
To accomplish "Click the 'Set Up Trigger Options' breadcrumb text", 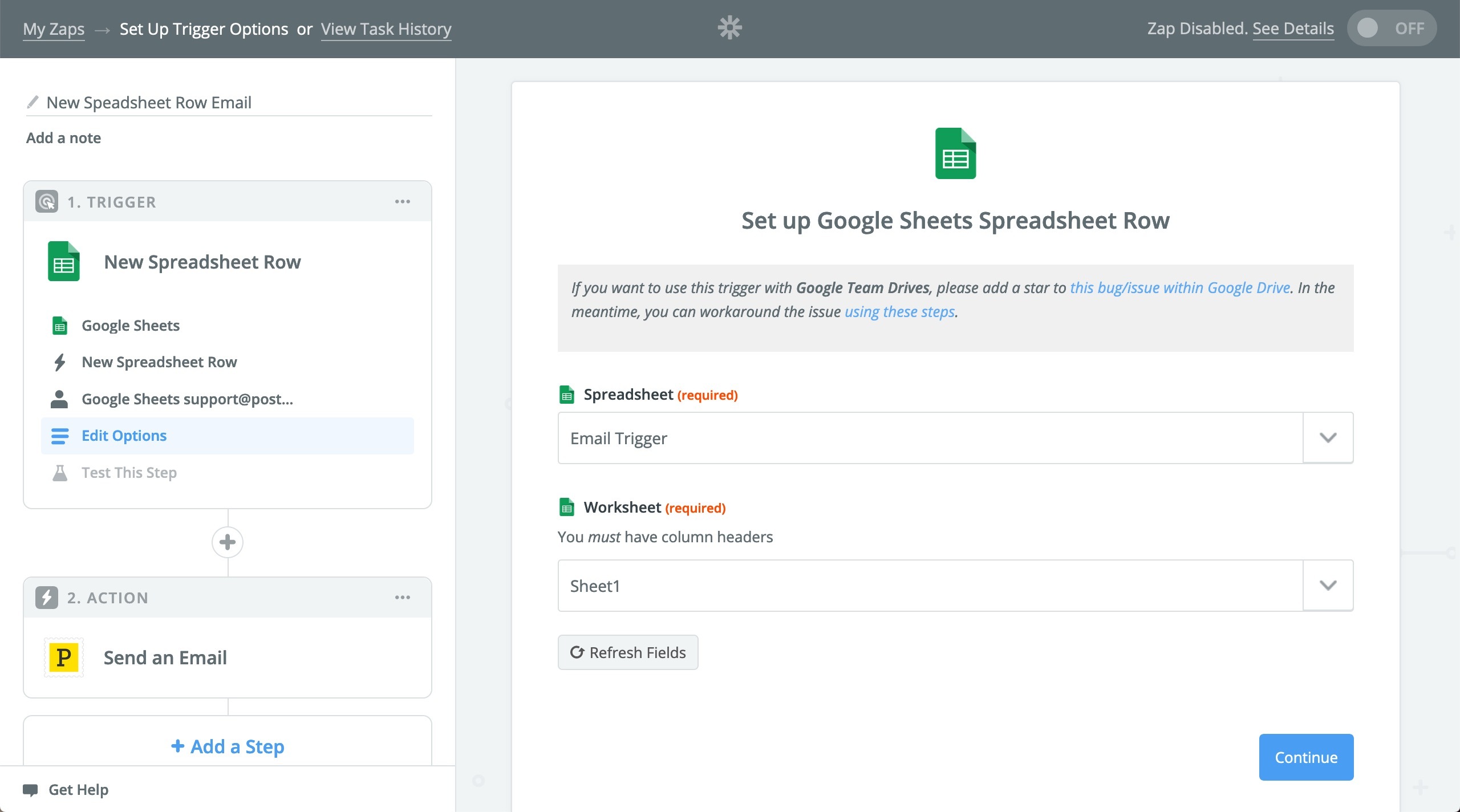I will pyautogui.click(x=204, y=29).
